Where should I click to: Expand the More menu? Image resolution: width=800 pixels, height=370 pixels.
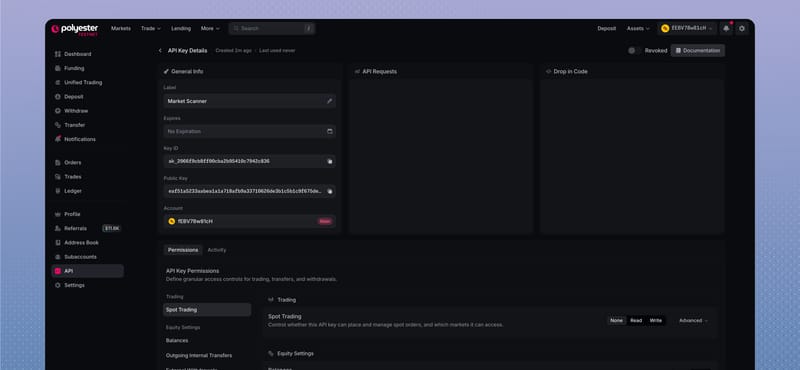tap(210, 29)
